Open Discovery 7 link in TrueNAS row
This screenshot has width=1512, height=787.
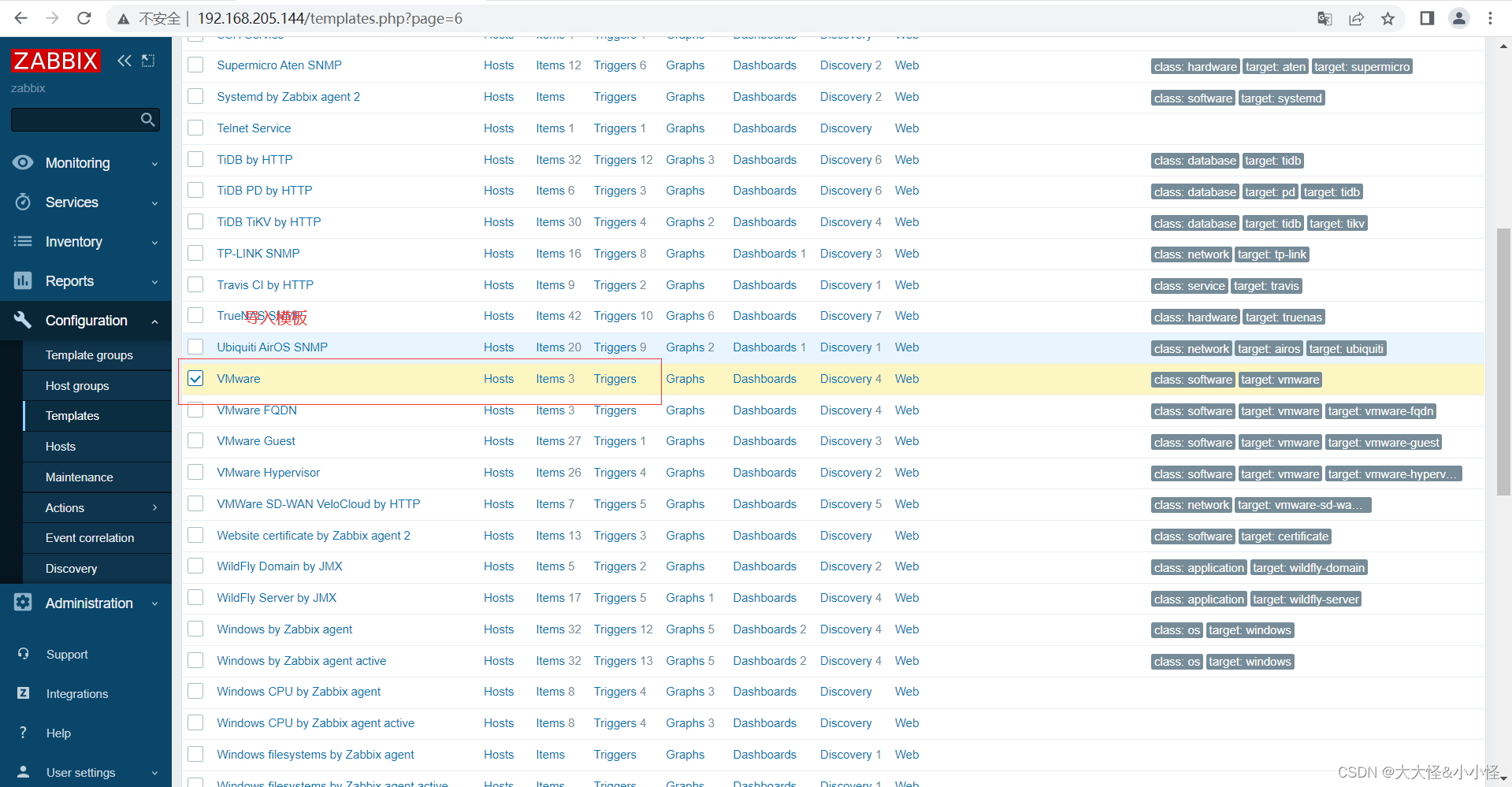click(850, 315)
